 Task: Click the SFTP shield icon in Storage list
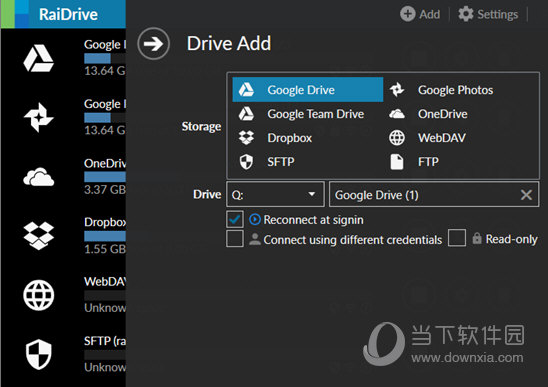coord(246,162)
